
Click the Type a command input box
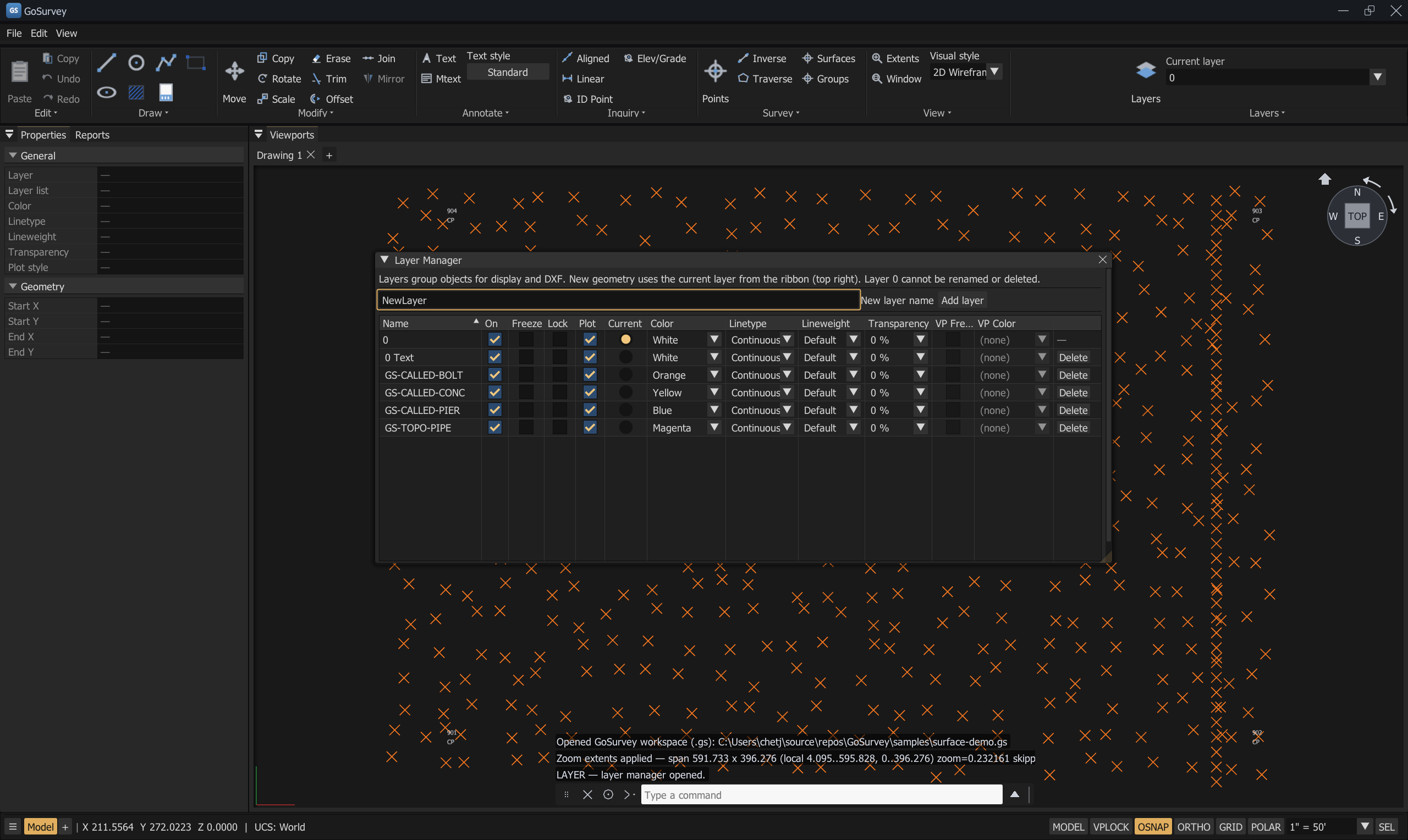(x=821, y=795)
